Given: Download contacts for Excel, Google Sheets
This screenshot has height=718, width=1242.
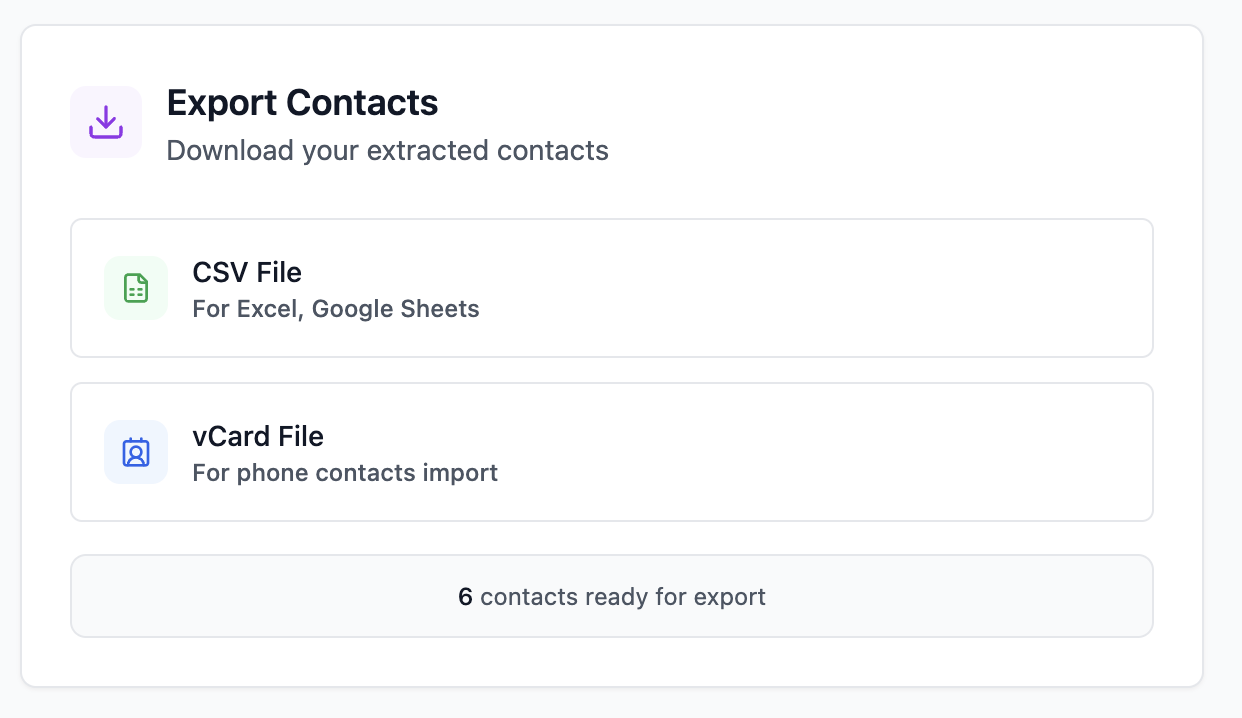Looking at the screenshot, I should click(612, 288).
